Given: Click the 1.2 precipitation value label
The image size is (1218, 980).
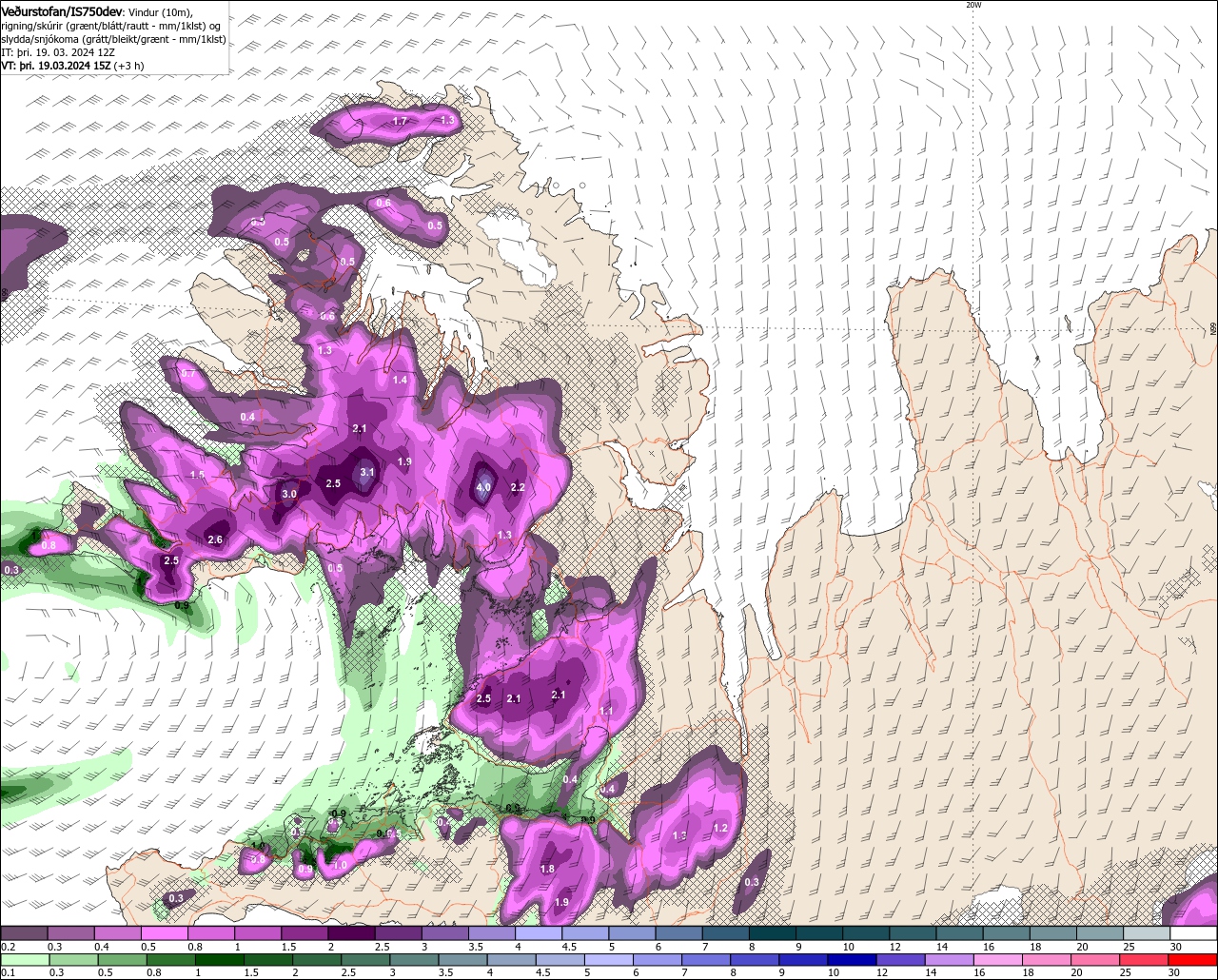Looking at the screenshot, I should tap(720, 828).
